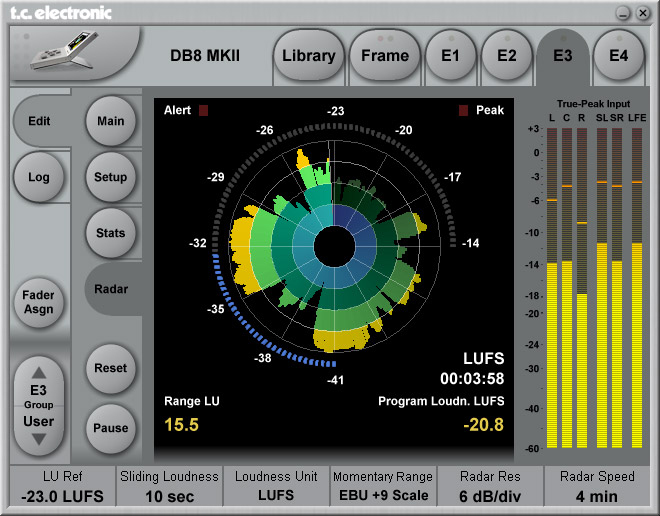Go to the Main page
This screenshot has width=660, height=516.
pos(110,121)
